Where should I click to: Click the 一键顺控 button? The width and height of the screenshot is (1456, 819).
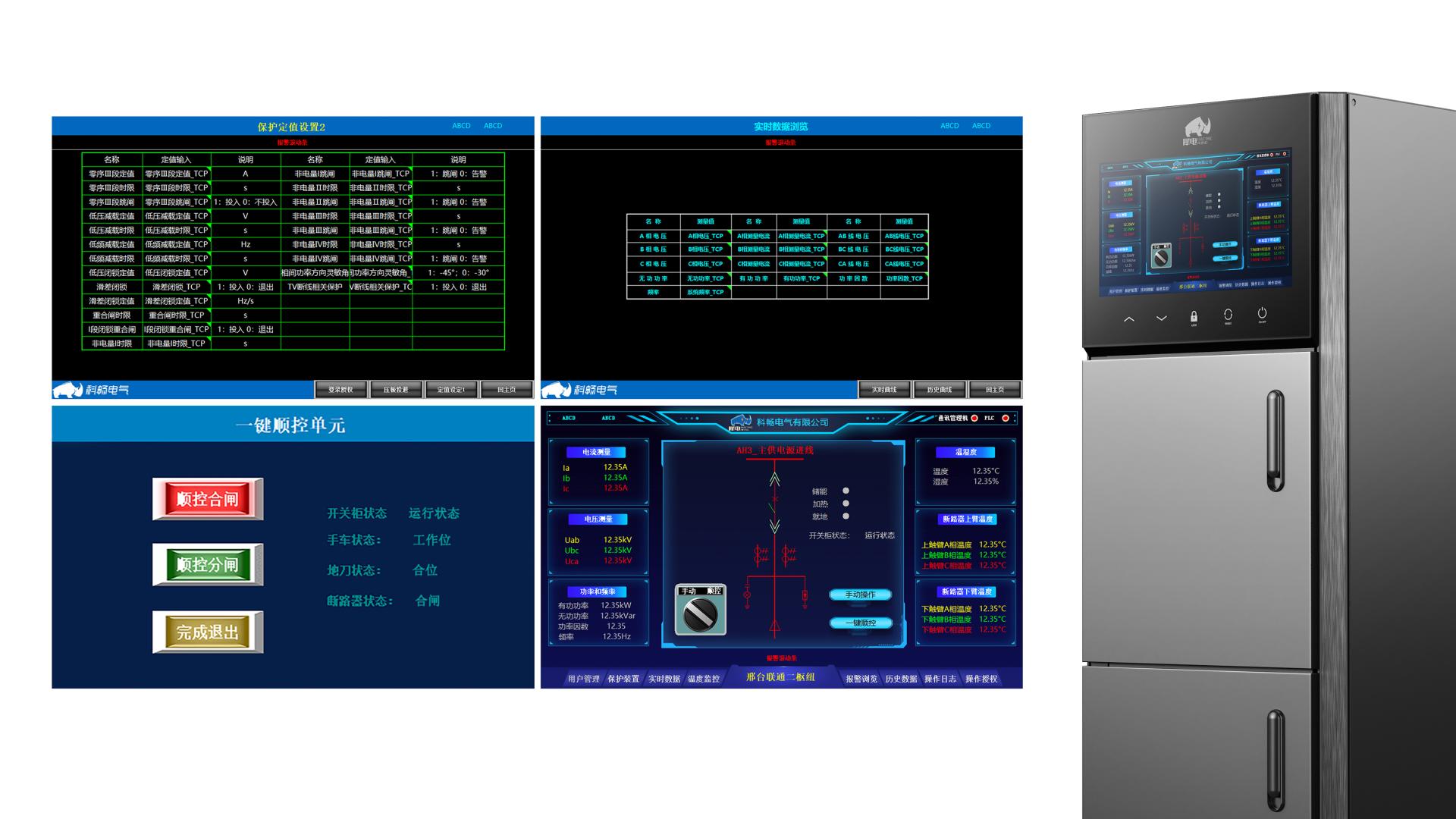(861, 623)
